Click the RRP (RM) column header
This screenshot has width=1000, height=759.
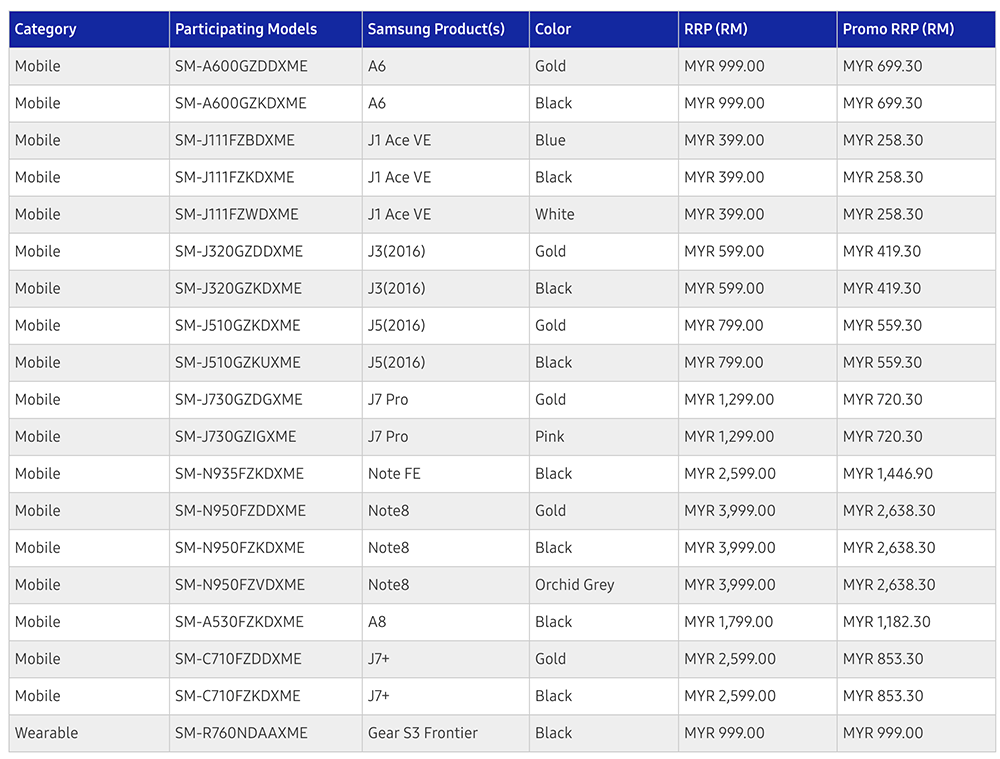715,29
